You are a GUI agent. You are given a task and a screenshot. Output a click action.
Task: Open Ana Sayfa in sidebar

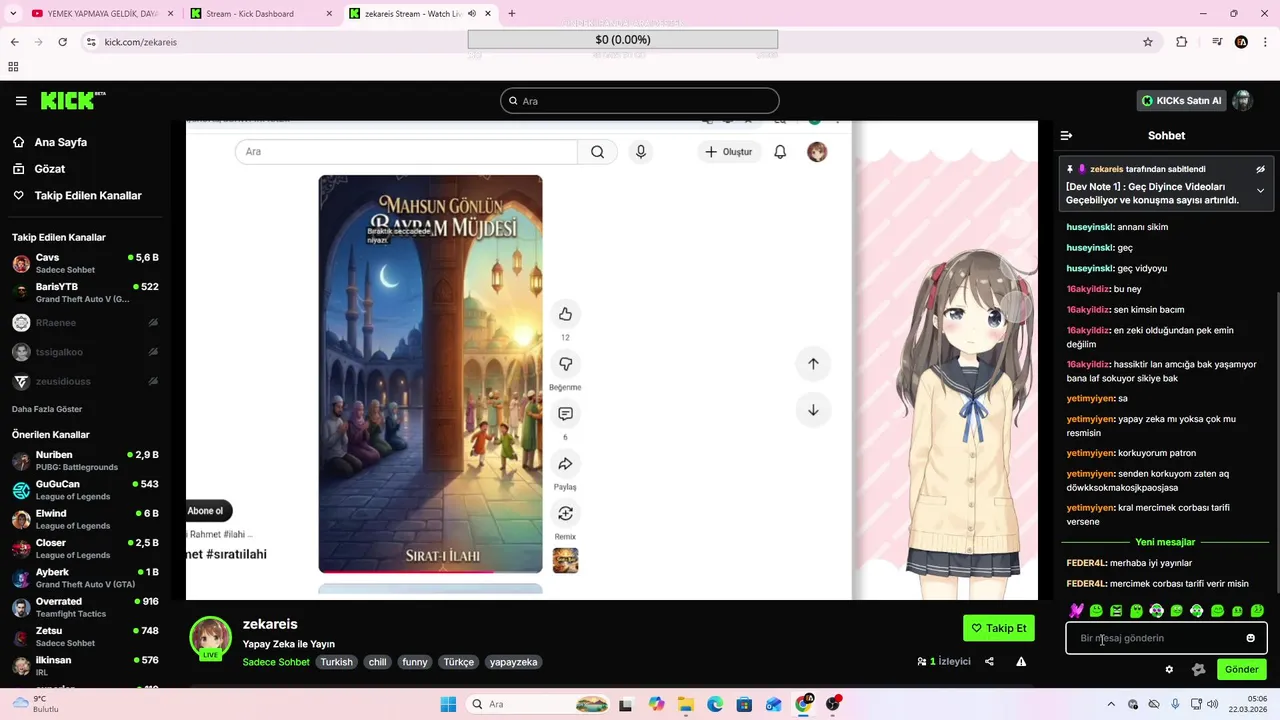tap(60, 142)
